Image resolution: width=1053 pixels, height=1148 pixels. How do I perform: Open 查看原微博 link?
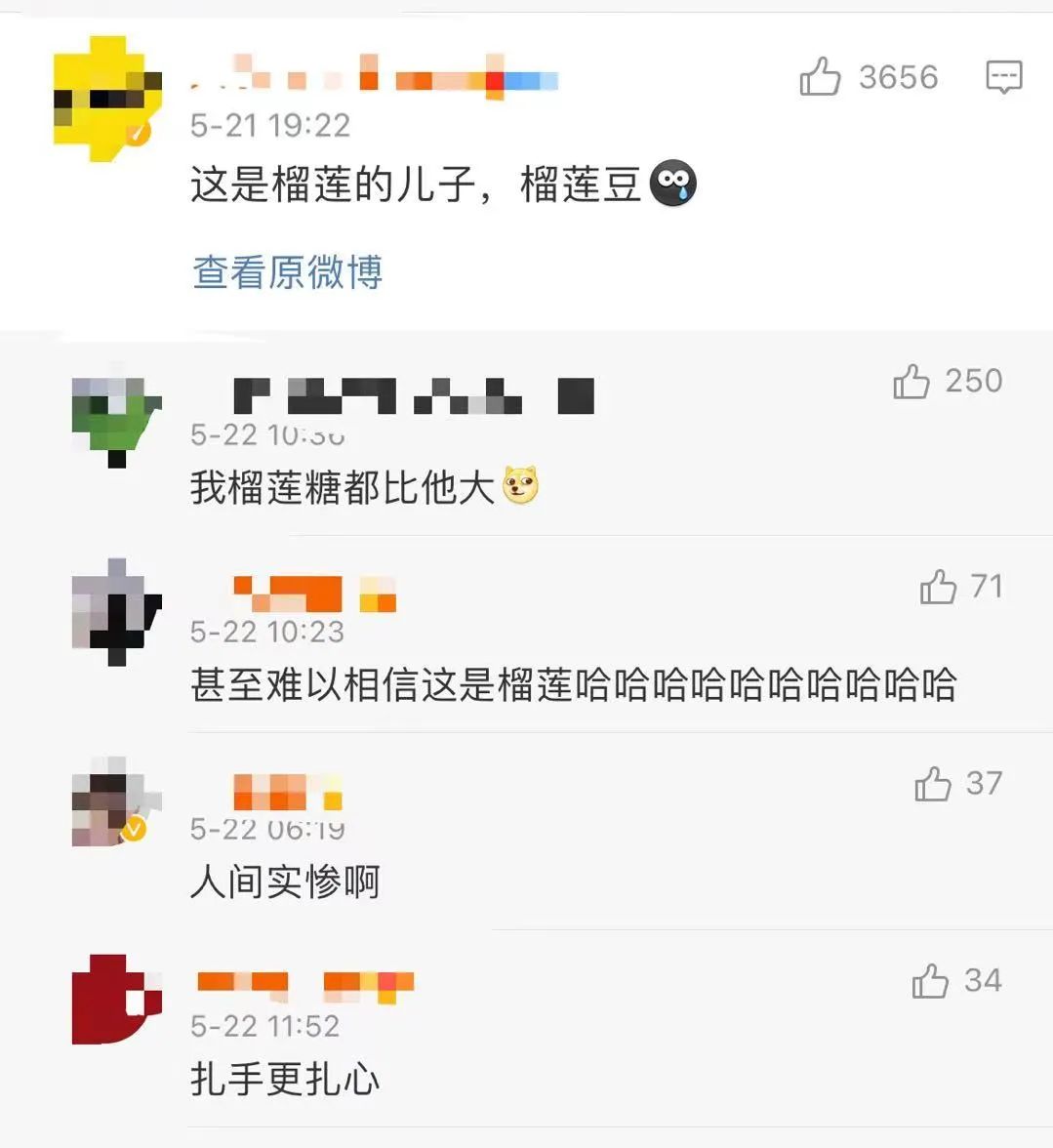(x=288, y=271)
